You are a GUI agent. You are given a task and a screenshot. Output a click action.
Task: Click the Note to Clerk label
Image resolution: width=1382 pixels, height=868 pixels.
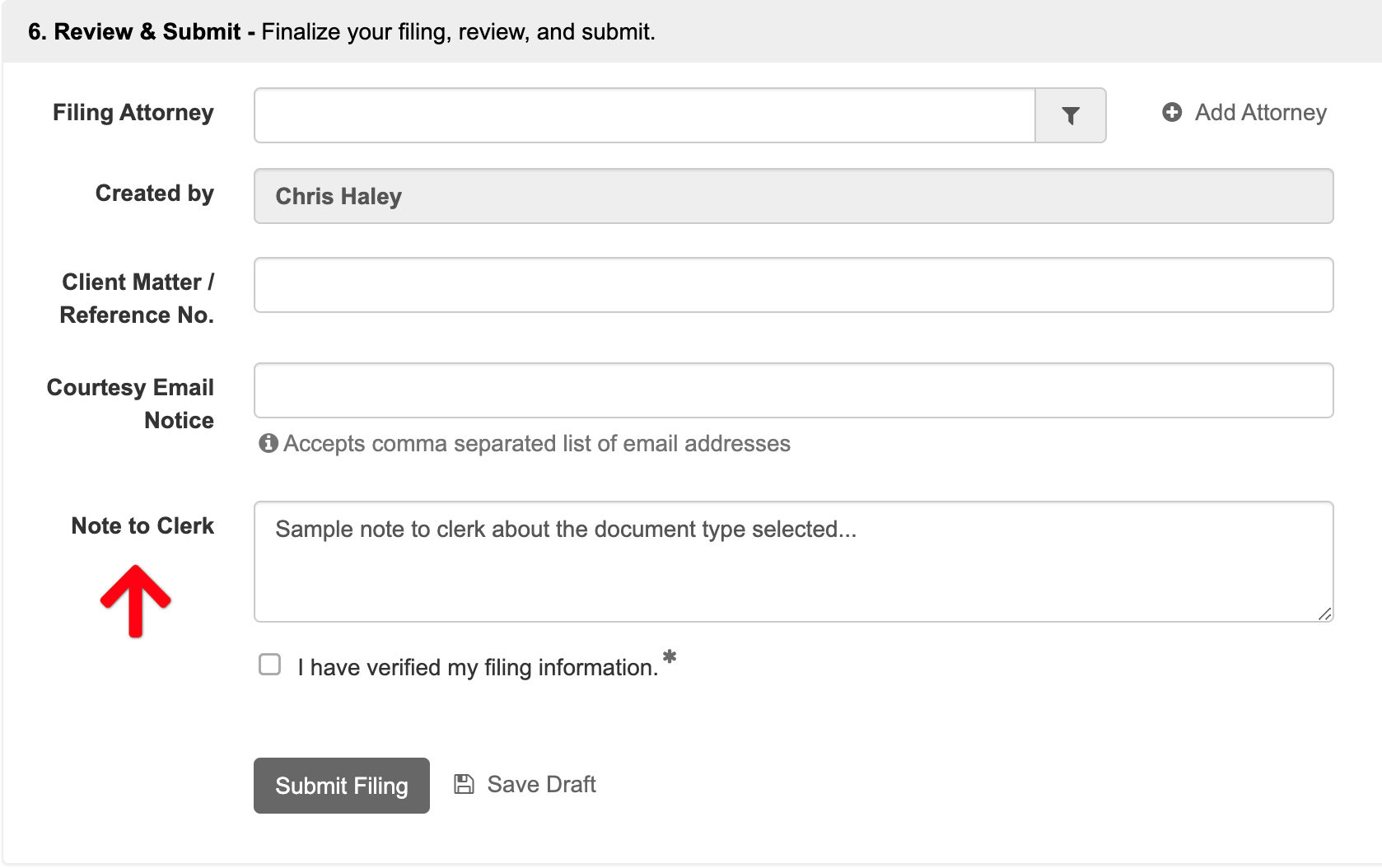[142, 525]
